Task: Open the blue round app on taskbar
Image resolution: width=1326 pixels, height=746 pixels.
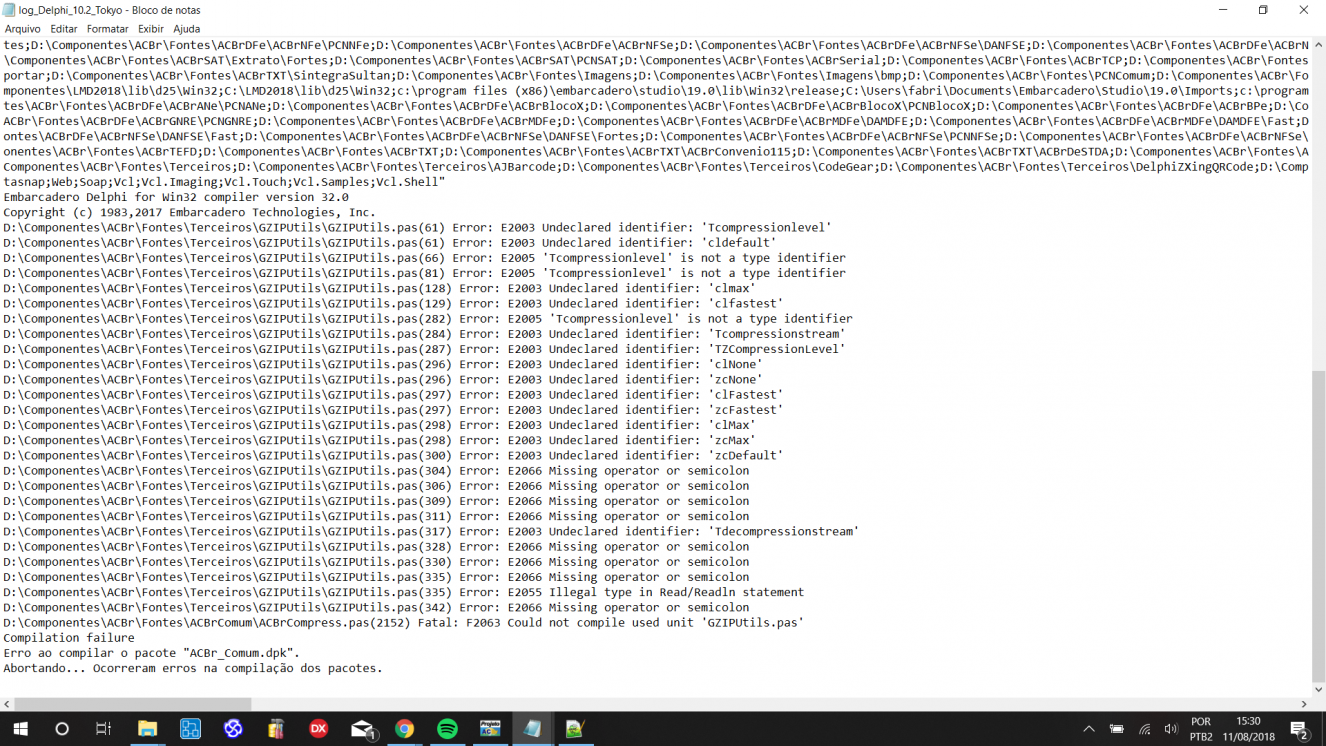Action: pos(233,729)
